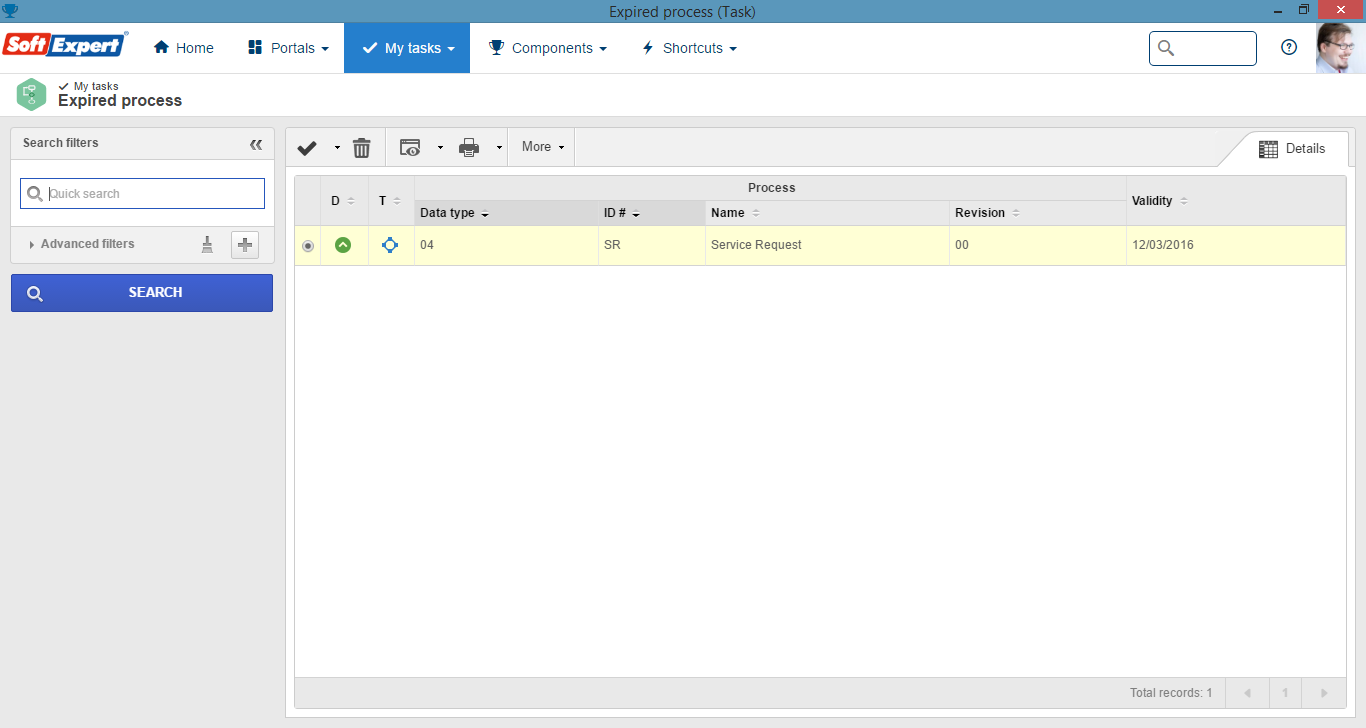The image size is (1366, 728).
Task: Click into the Quick search field
Action: (142, 194)
